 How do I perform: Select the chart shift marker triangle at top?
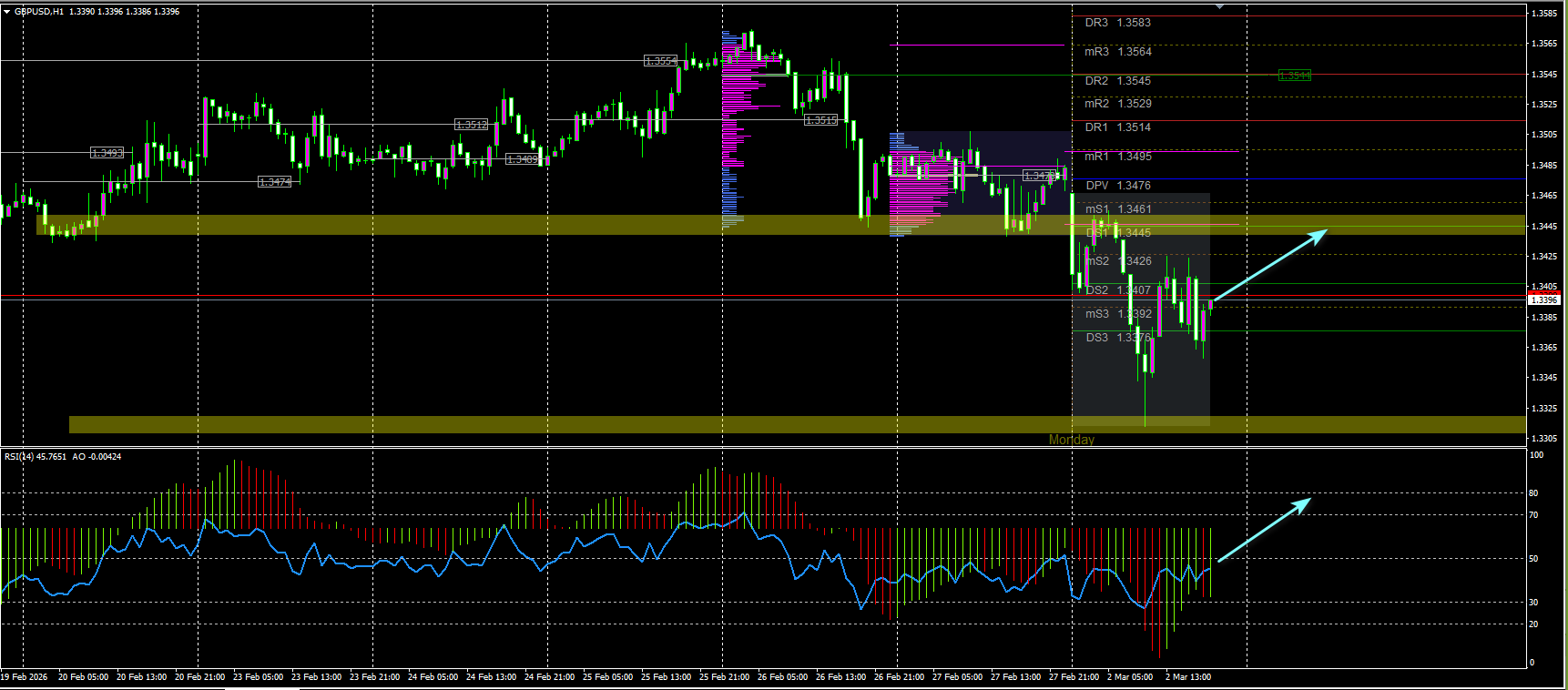(x=1219, y=6)
